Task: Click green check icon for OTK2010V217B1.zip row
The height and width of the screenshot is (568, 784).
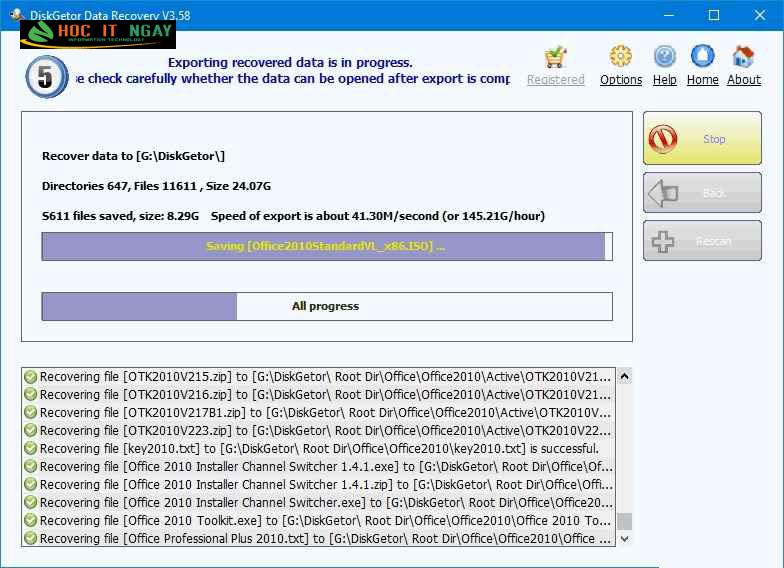Action: click(x=30, y=412)
